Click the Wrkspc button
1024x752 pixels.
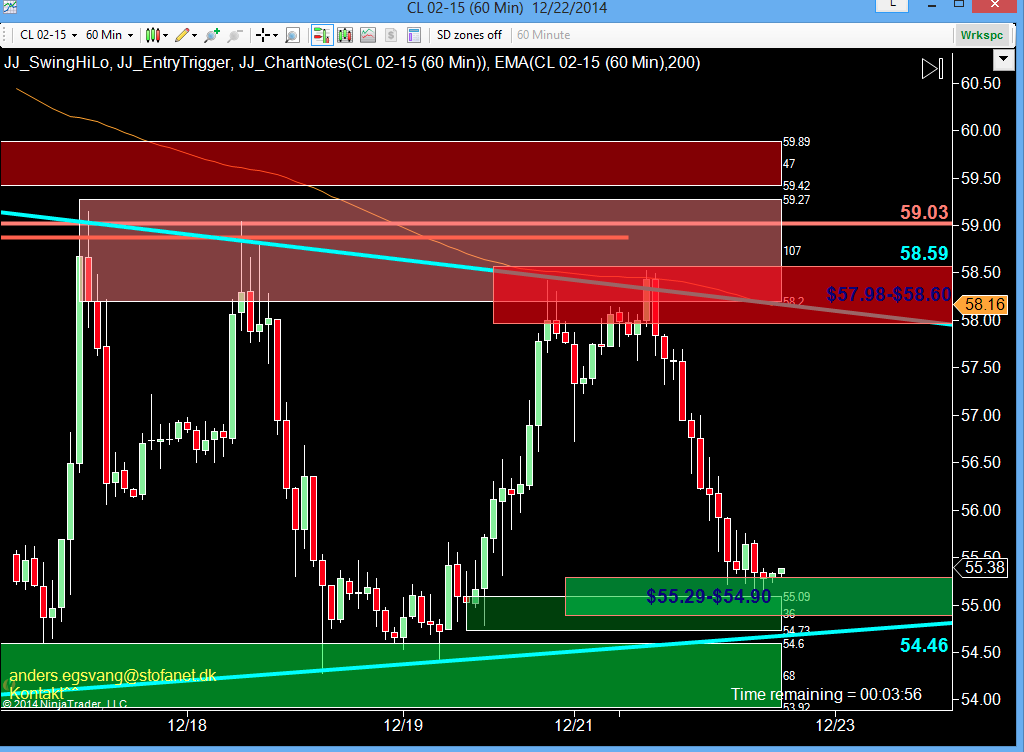(982, 35)
